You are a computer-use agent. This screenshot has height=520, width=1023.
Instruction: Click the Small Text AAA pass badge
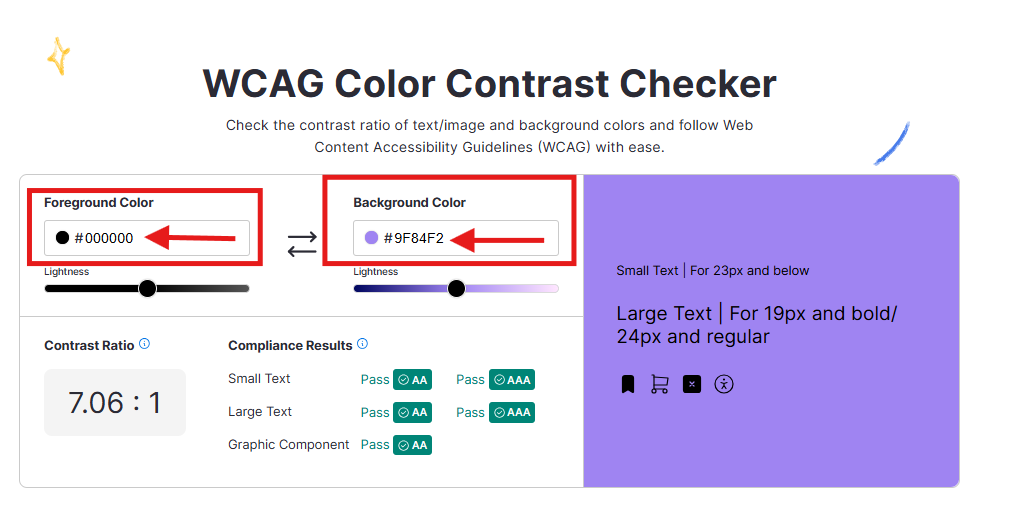511,380
